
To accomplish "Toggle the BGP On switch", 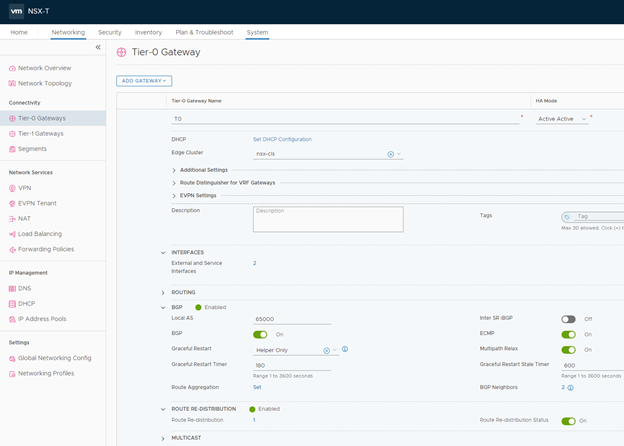I will 260,335.
